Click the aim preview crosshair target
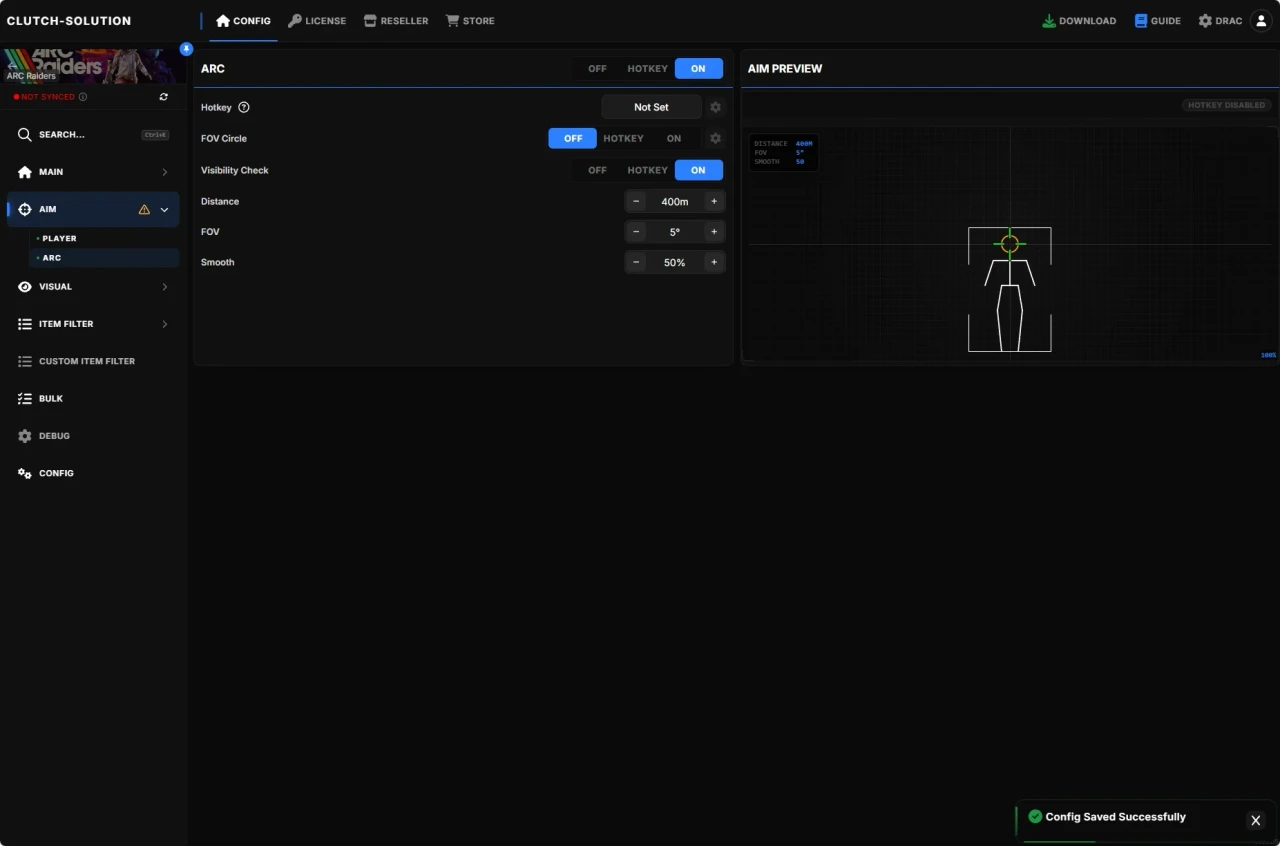This screenshot has width=1280, height=846. click(x=1009, y=243)
